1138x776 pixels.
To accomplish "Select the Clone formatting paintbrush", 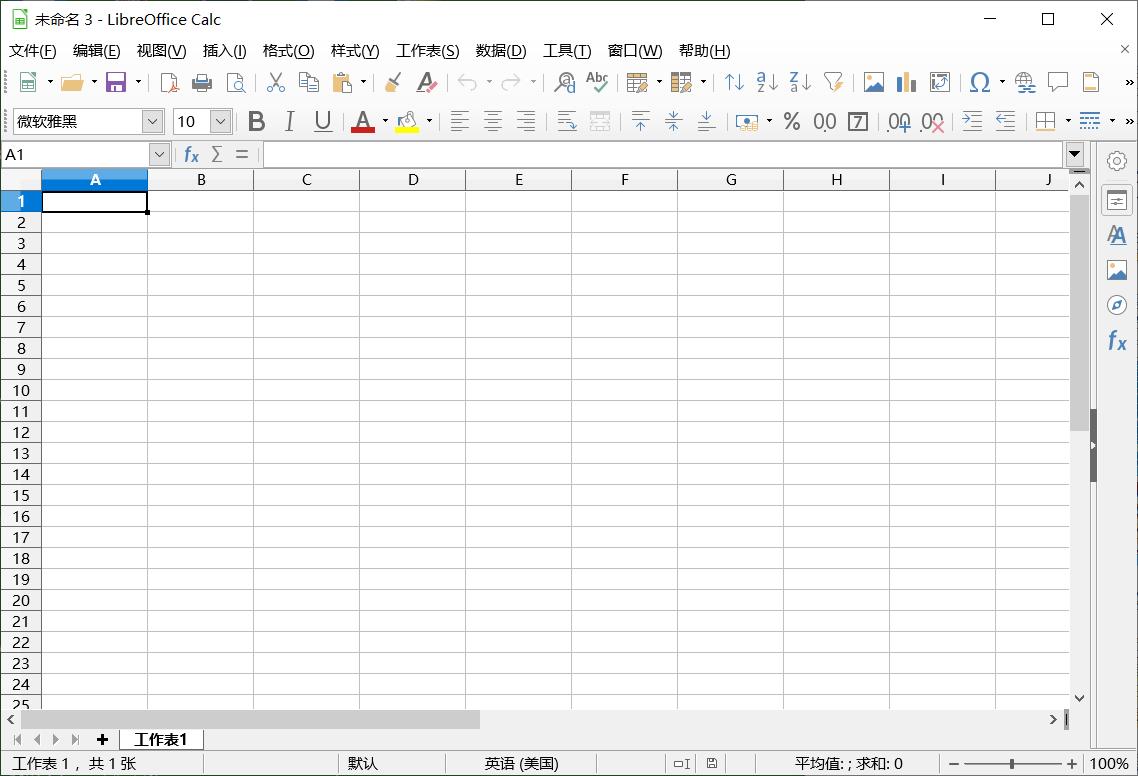I will point(393,82).
